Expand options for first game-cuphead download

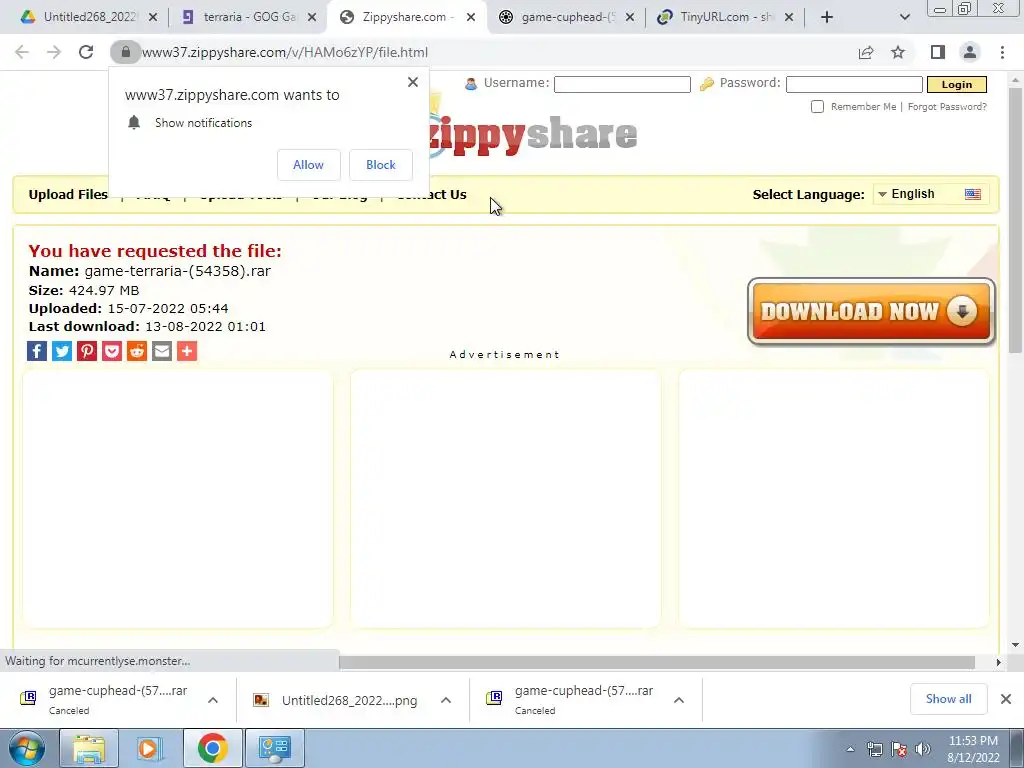click(x=213, y=700)
